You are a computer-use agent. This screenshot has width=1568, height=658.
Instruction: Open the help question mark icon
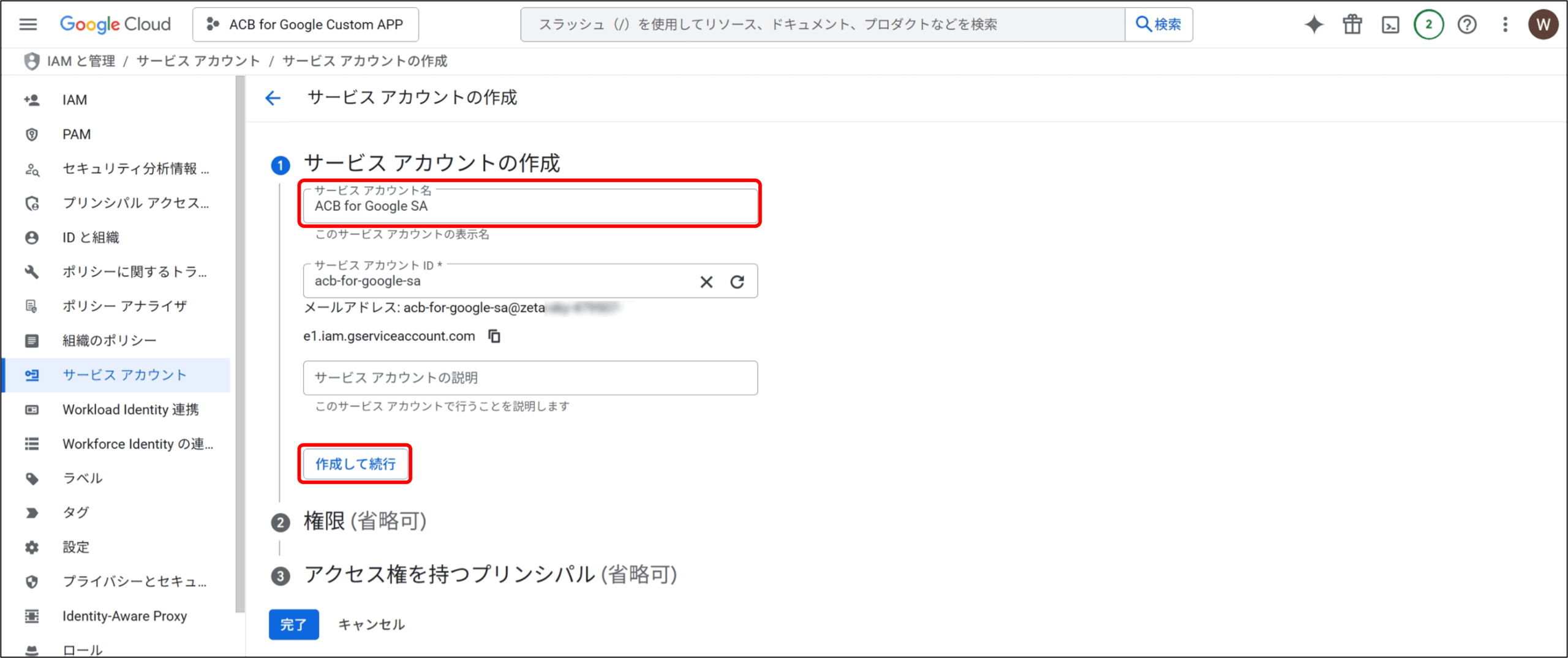pyautogui.click(x=1467, y=25)
